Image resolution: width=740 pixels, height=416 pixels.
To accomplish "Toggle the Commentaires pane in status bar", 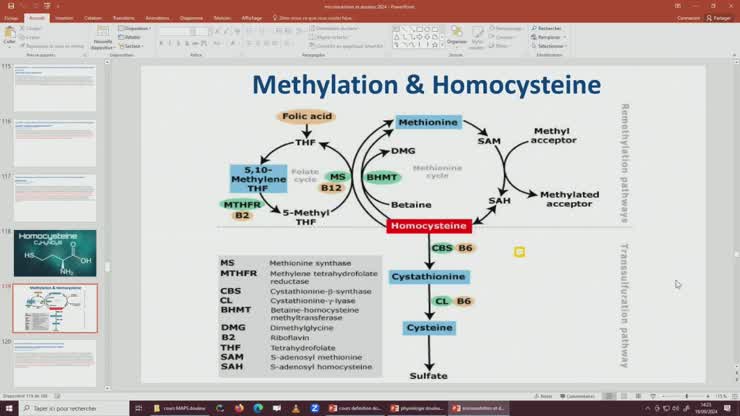I will click(578, 396).
